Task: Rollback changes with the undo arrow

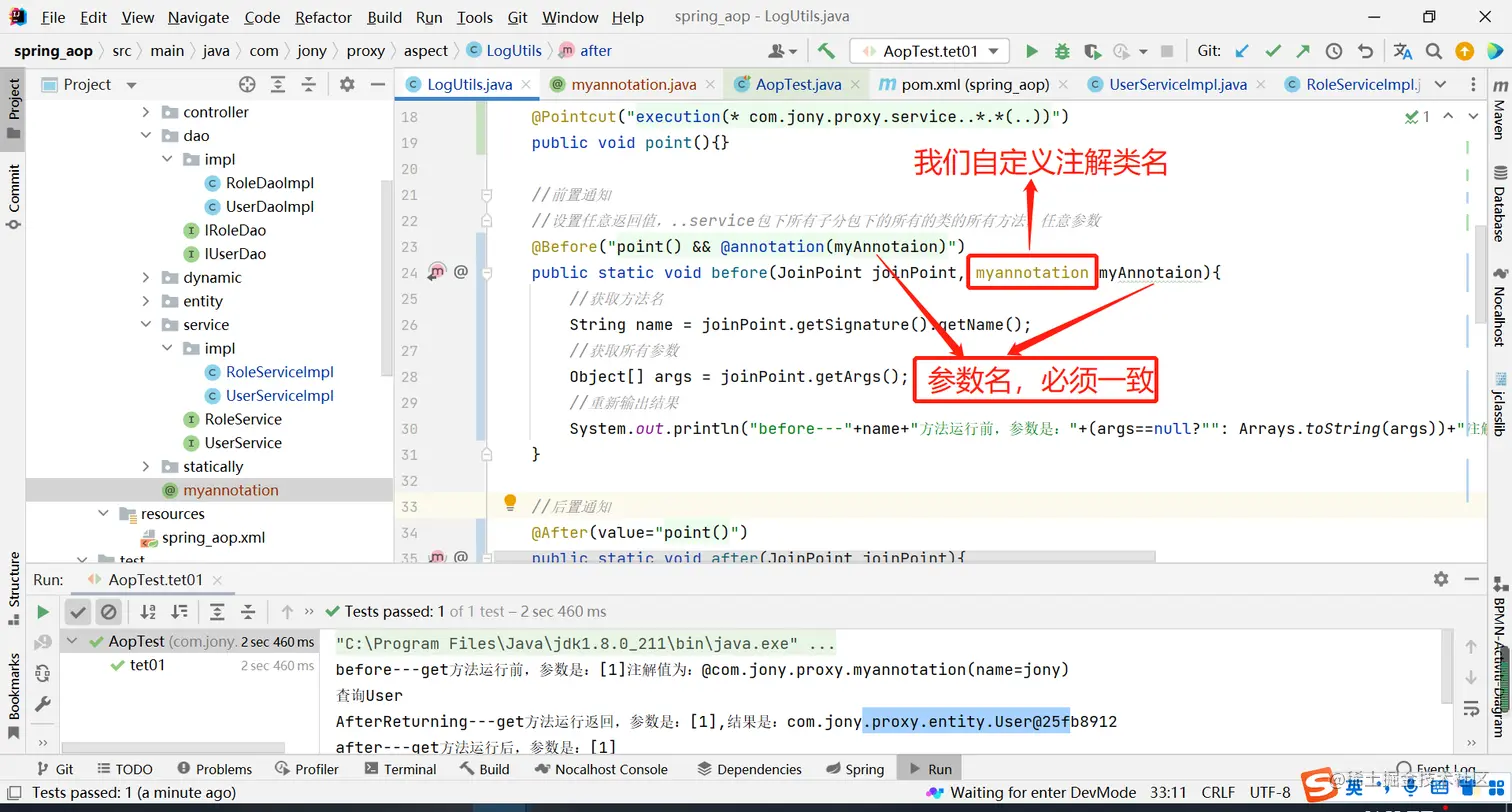Action: 1365,51
